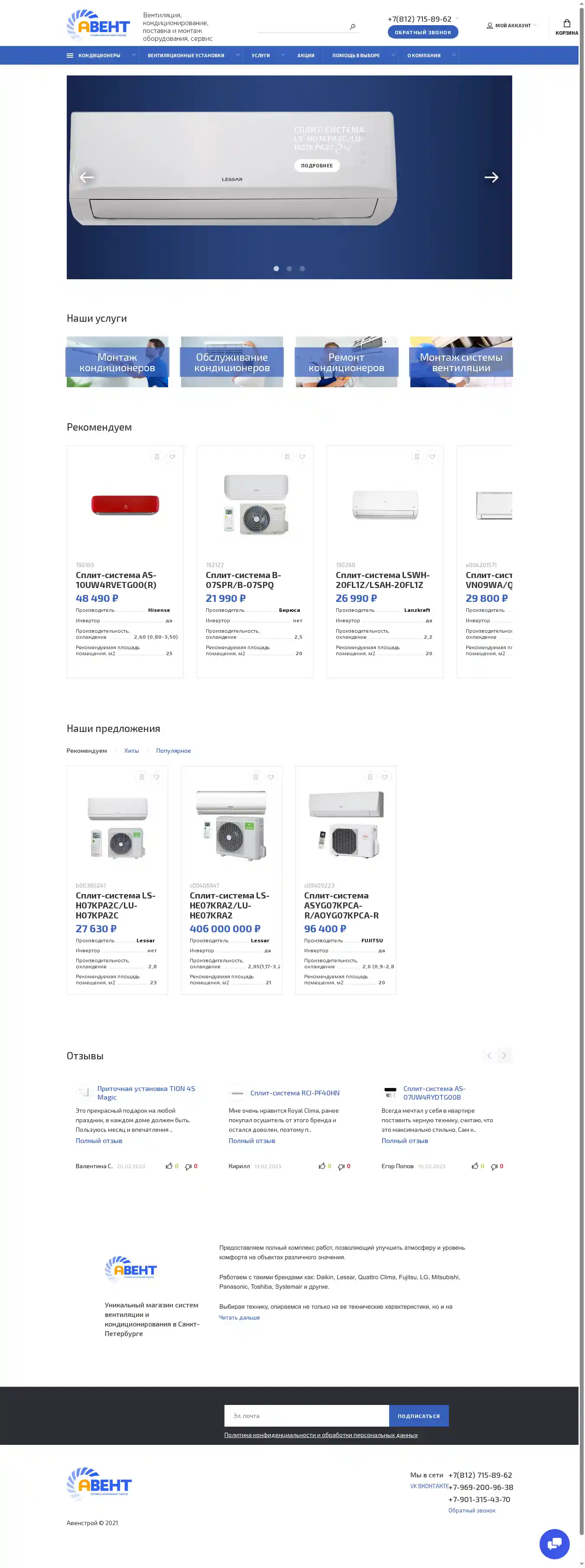This screenshot has height=1568, width=585.
Task: Like the review by Валентина С.
Action: [169, 1166]
